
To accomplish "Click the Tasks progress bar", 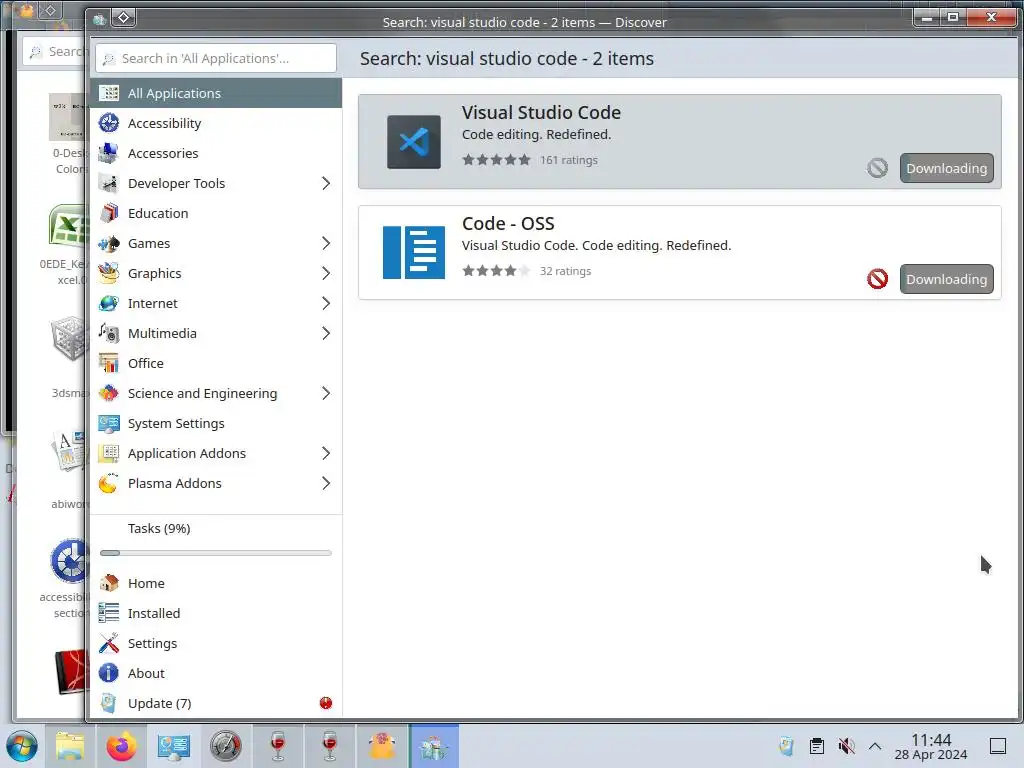I will coord(216,553).
